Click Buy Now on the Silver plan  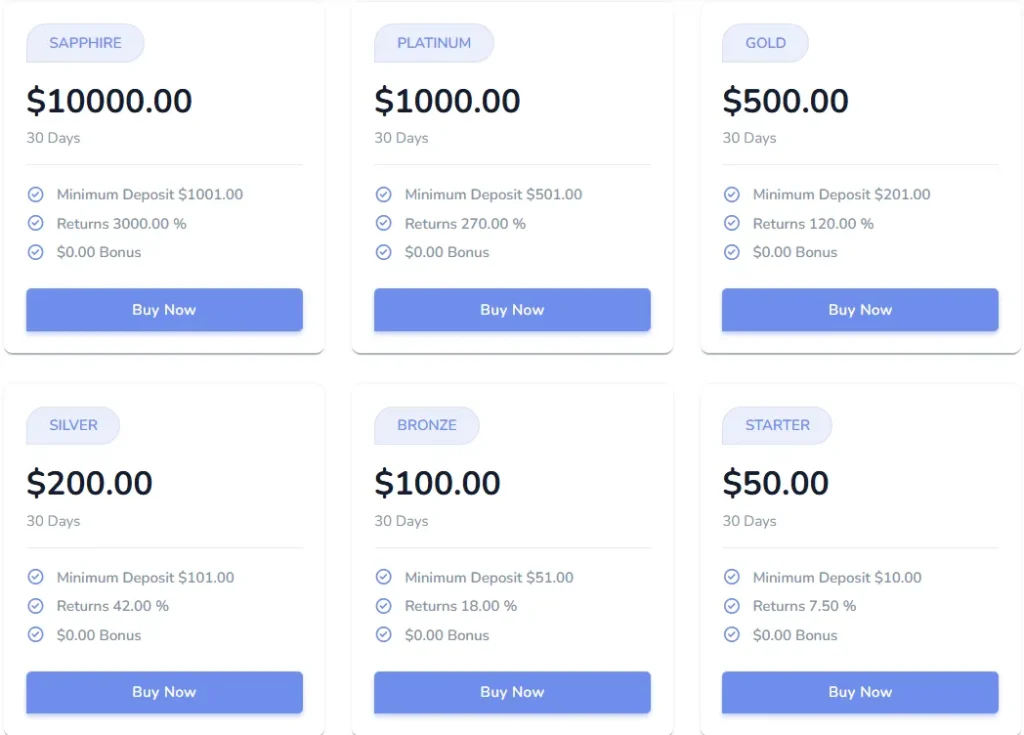(x=163, y=692)
